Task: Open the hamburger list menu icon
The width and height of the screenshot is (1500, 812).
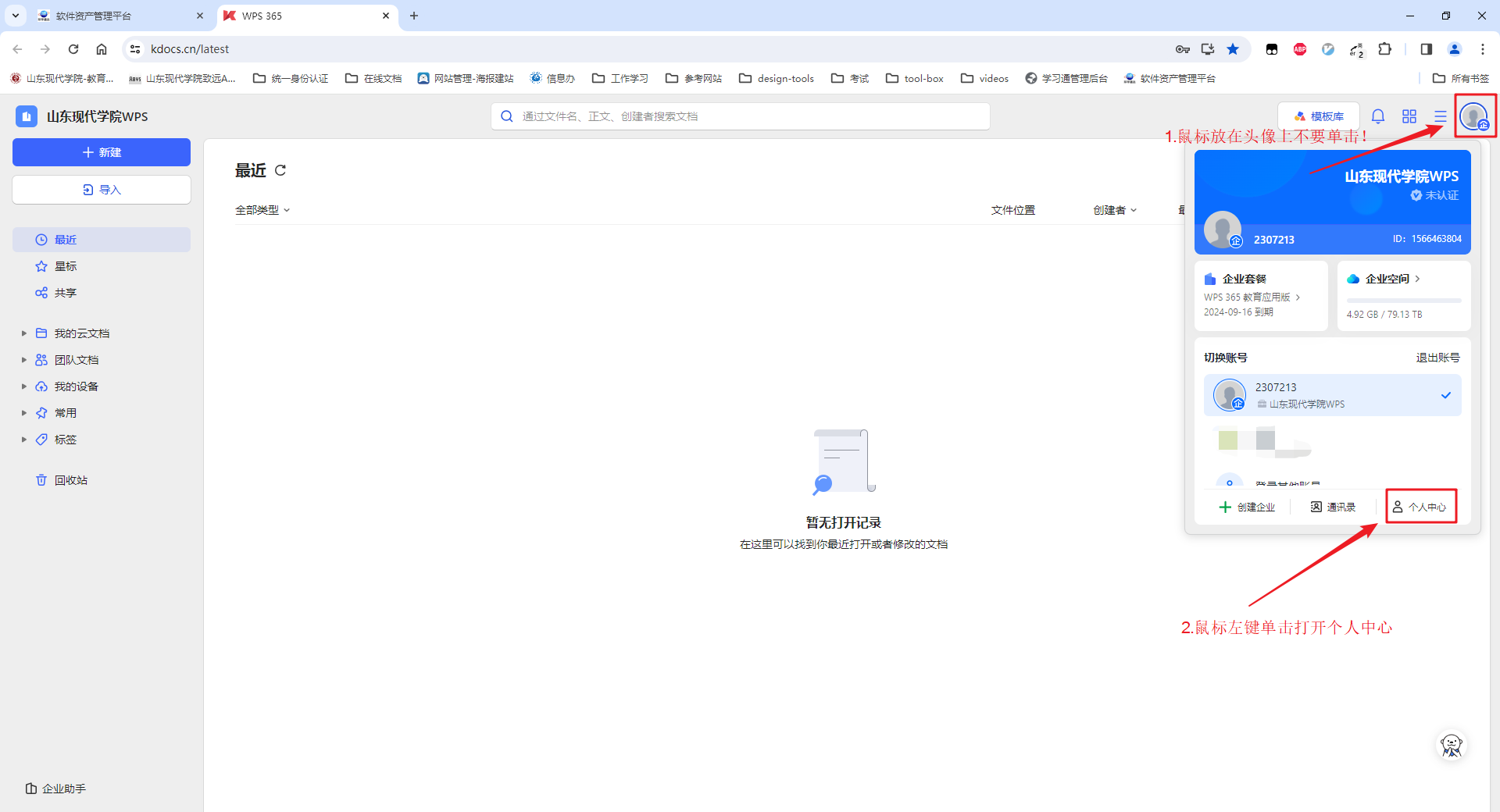Action: pyautogui.click(x=1441, y=116)
